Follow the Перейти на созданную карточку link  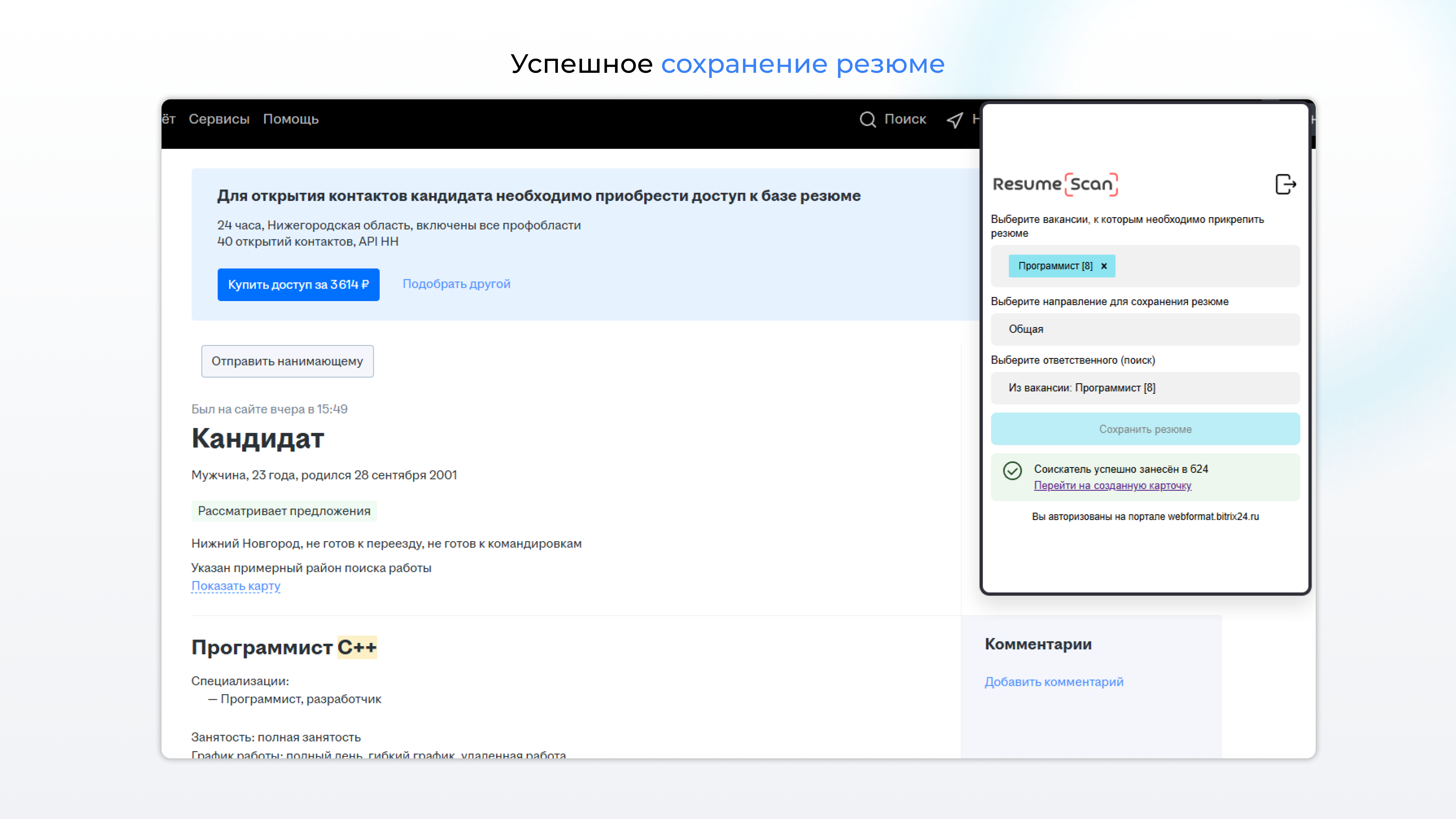click(1112, 486)
